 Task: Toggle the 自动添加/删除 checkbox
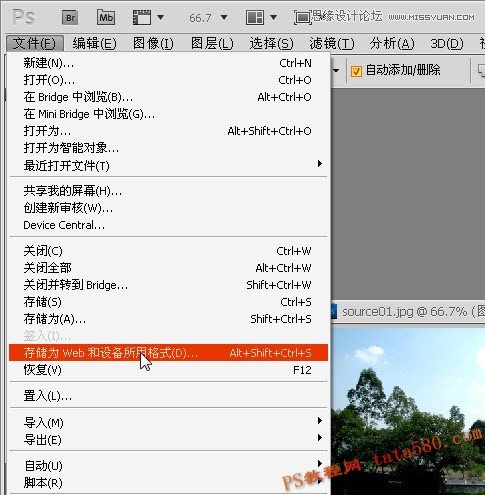click(356, 71)
